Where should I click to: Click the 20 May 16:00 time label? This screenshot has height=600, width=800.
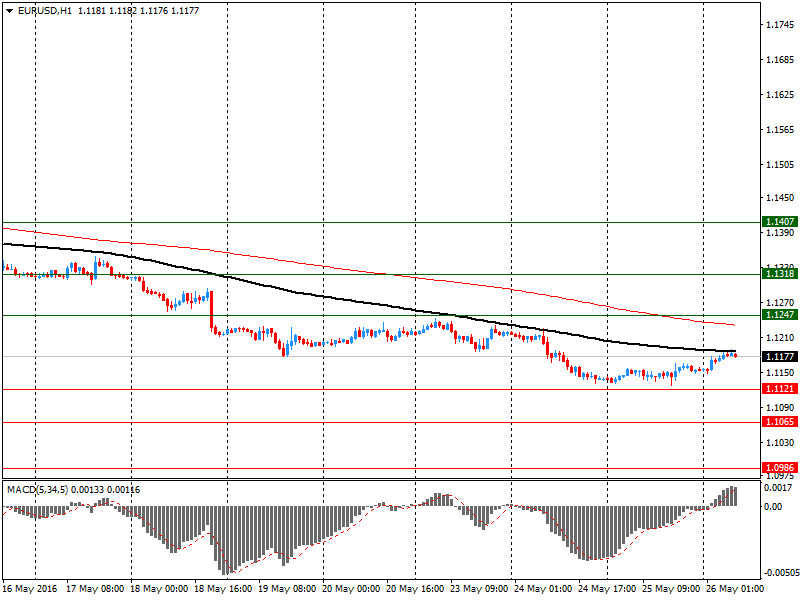point(415,589)
